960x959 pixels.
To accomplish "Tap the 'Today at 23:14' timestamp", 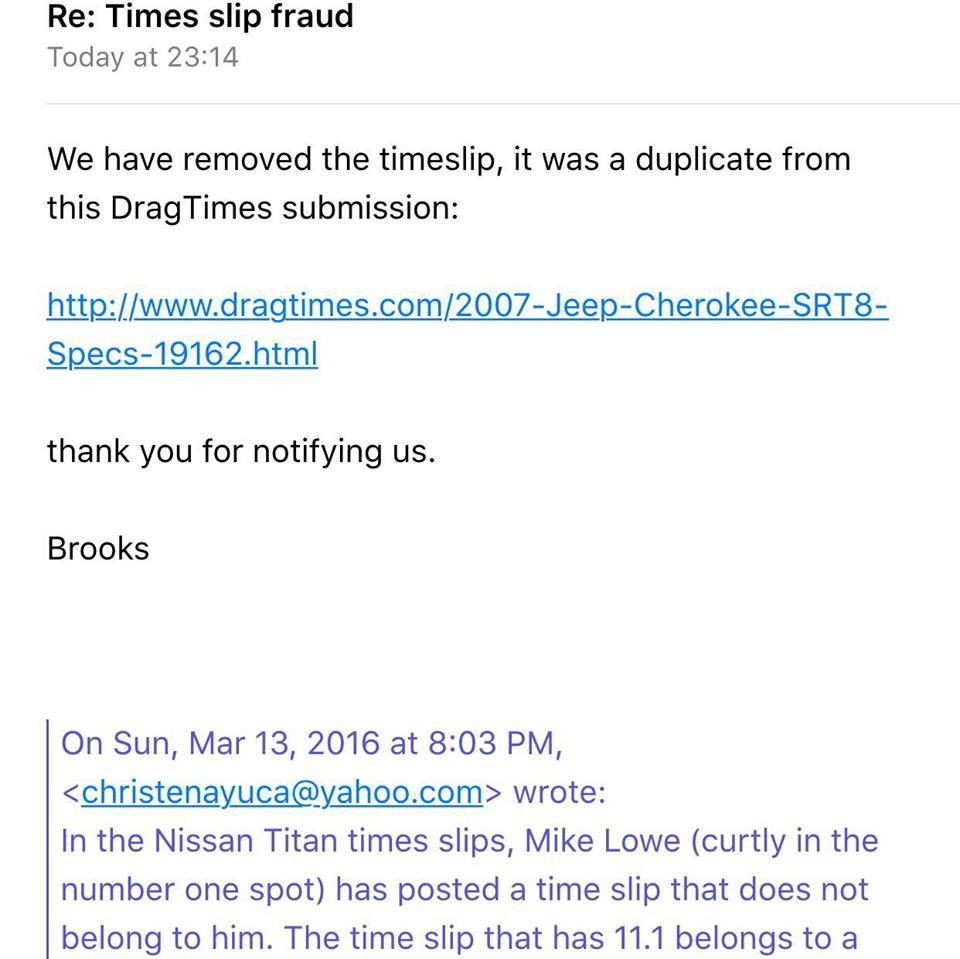I will point(143,58).
